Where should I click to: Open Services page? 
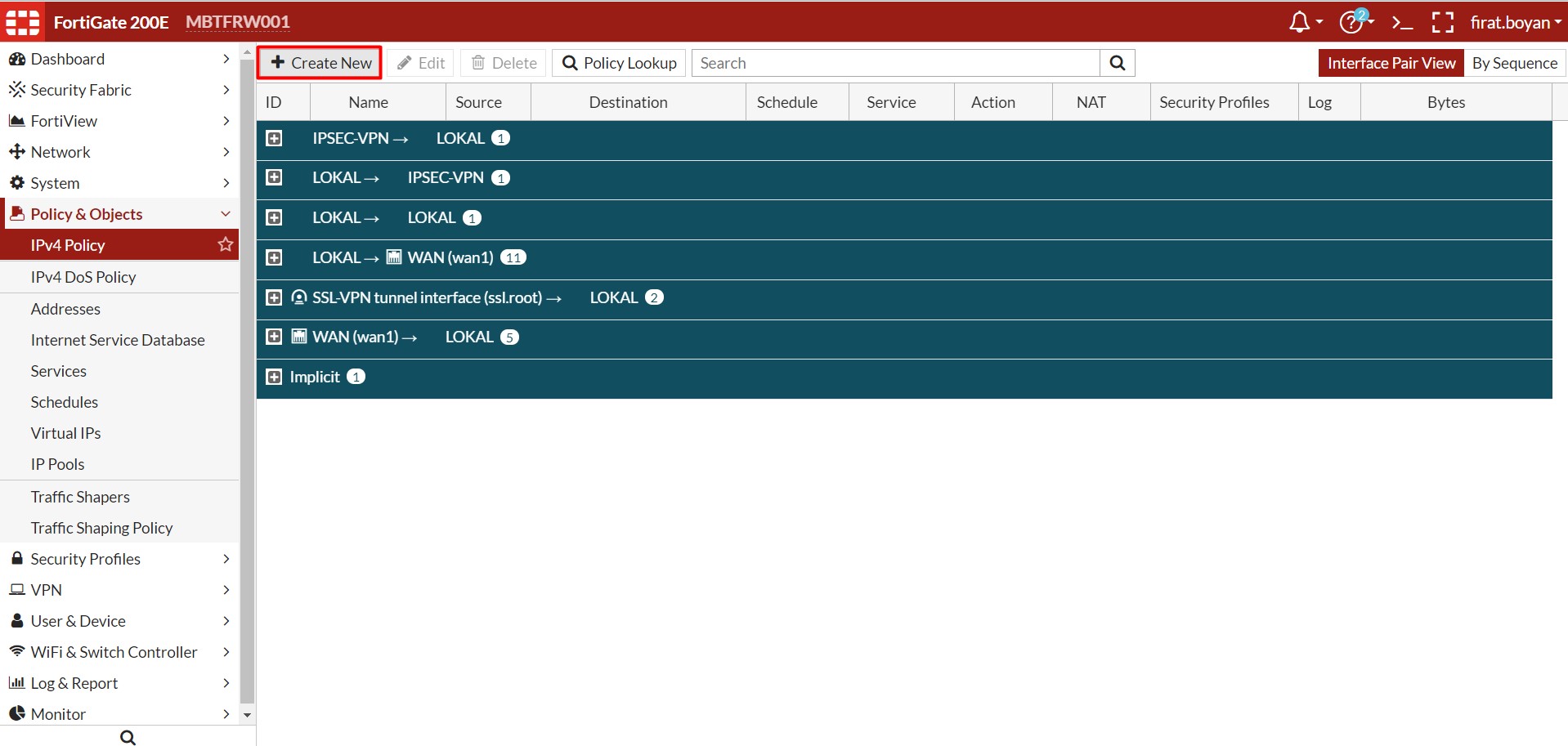(x=119, y=371)
